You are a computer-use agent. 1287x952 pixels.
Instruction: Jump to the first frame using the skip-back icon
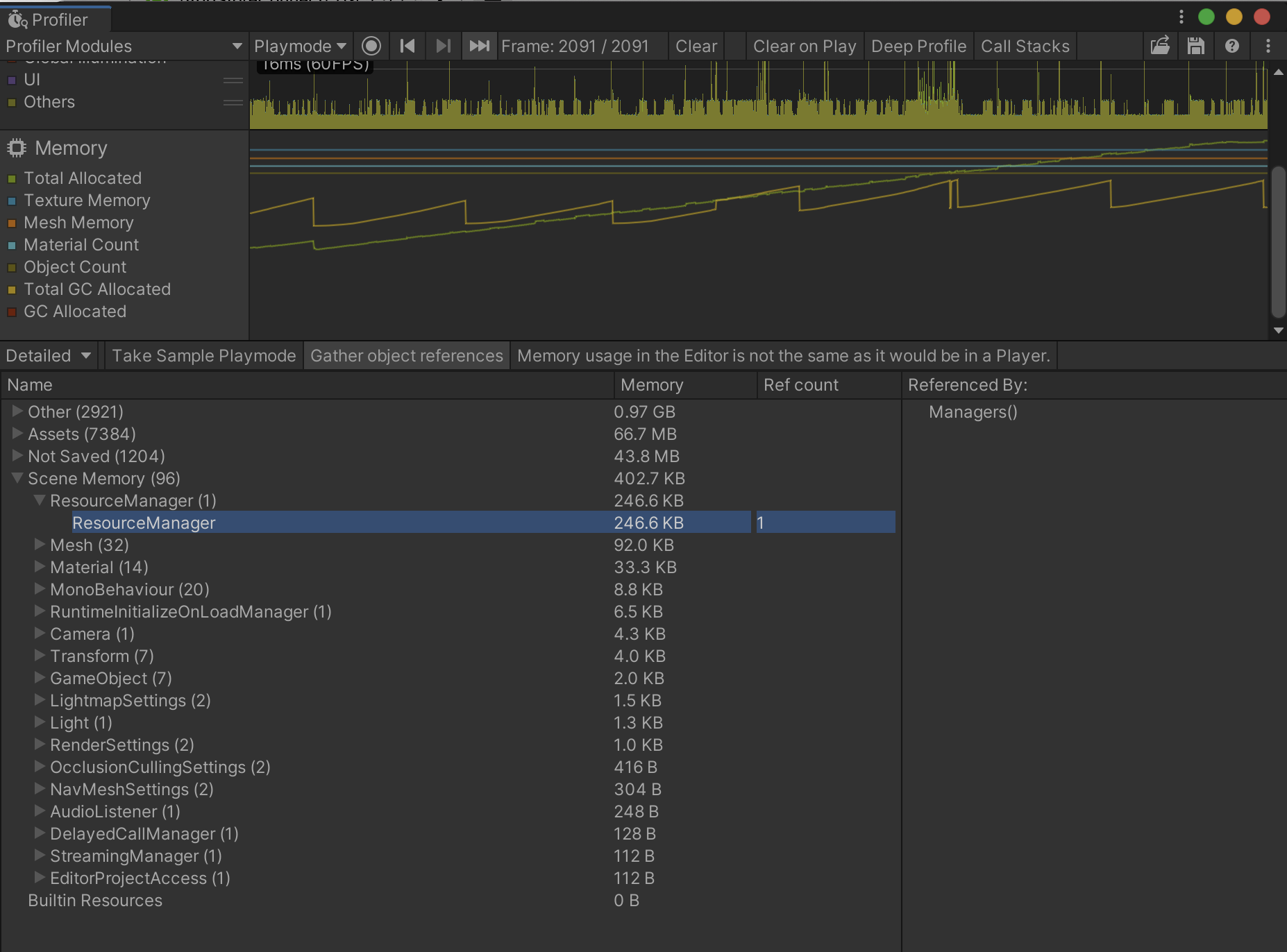(407, 46)
